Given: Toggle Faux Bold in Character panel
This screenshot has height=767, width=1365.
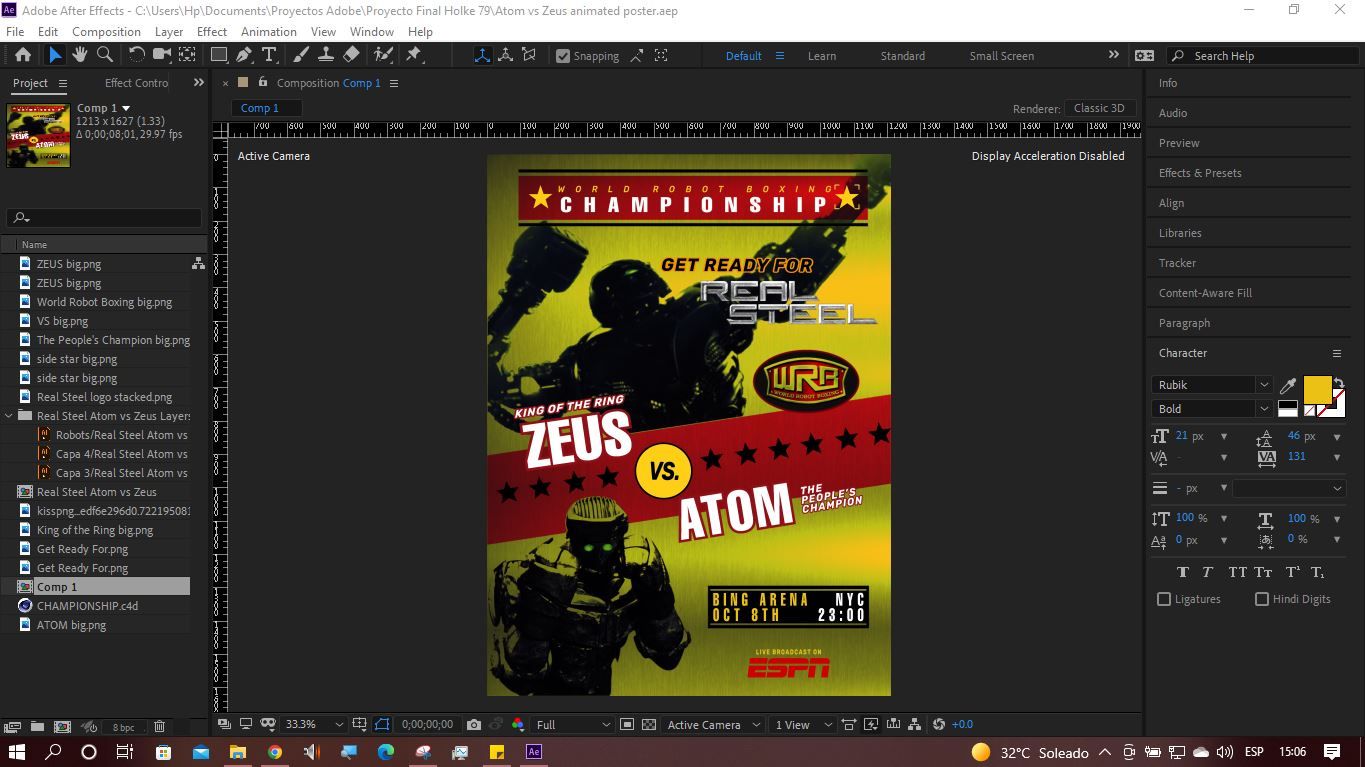Looking at the screenshot, I should click(1183, 573).
